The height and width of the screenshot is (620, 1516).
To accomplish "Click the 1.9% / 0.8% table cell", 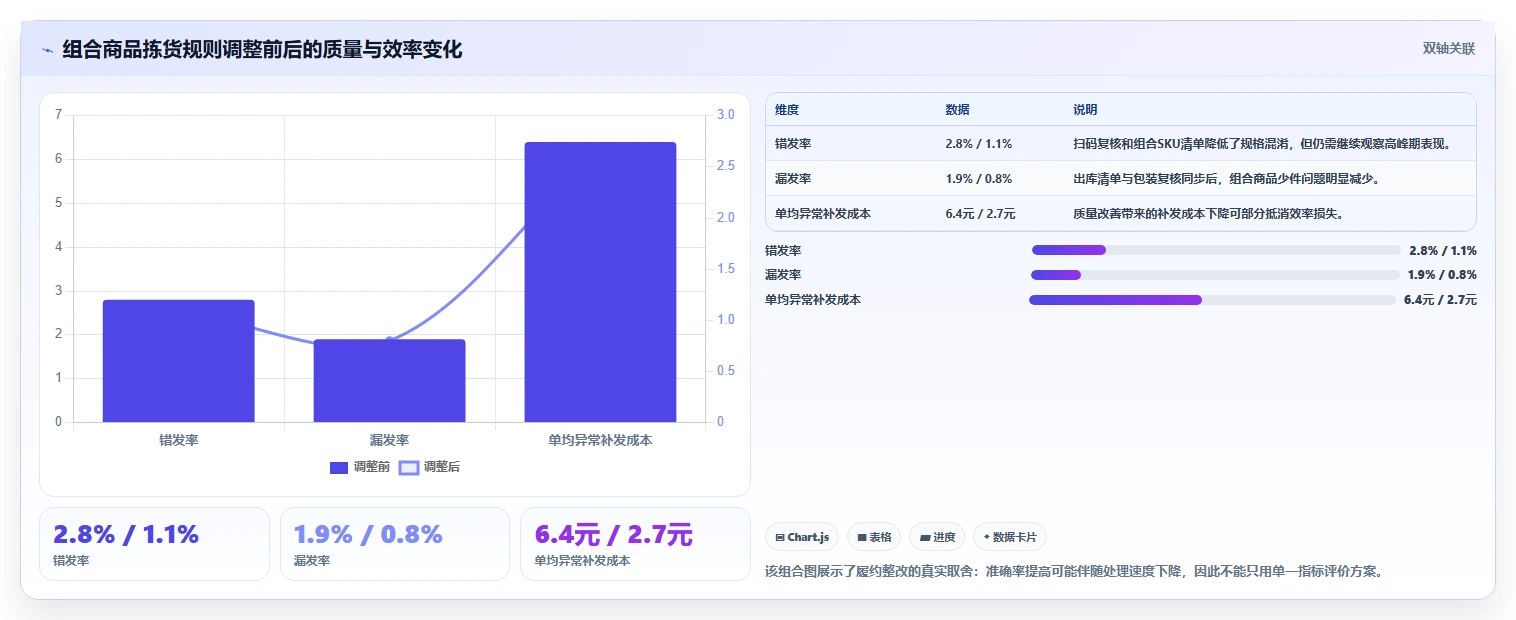I will click(x=979, y=179).
